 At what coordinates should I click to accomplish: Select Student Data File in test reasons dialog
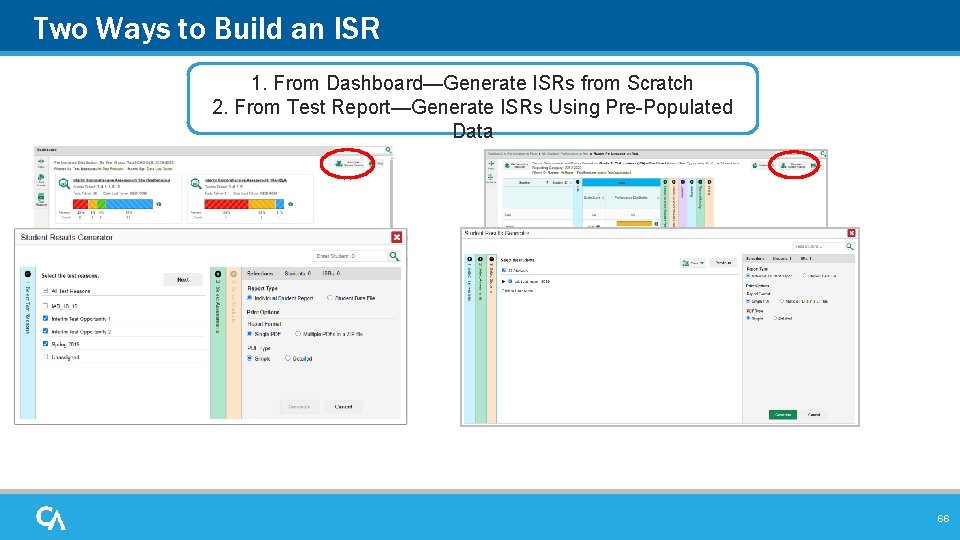[x=329, y=298]
